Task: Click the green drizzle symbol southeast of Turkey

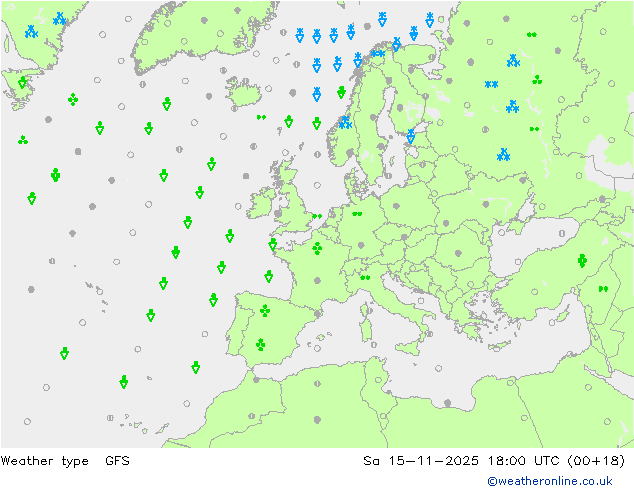Action: (603, 289)
